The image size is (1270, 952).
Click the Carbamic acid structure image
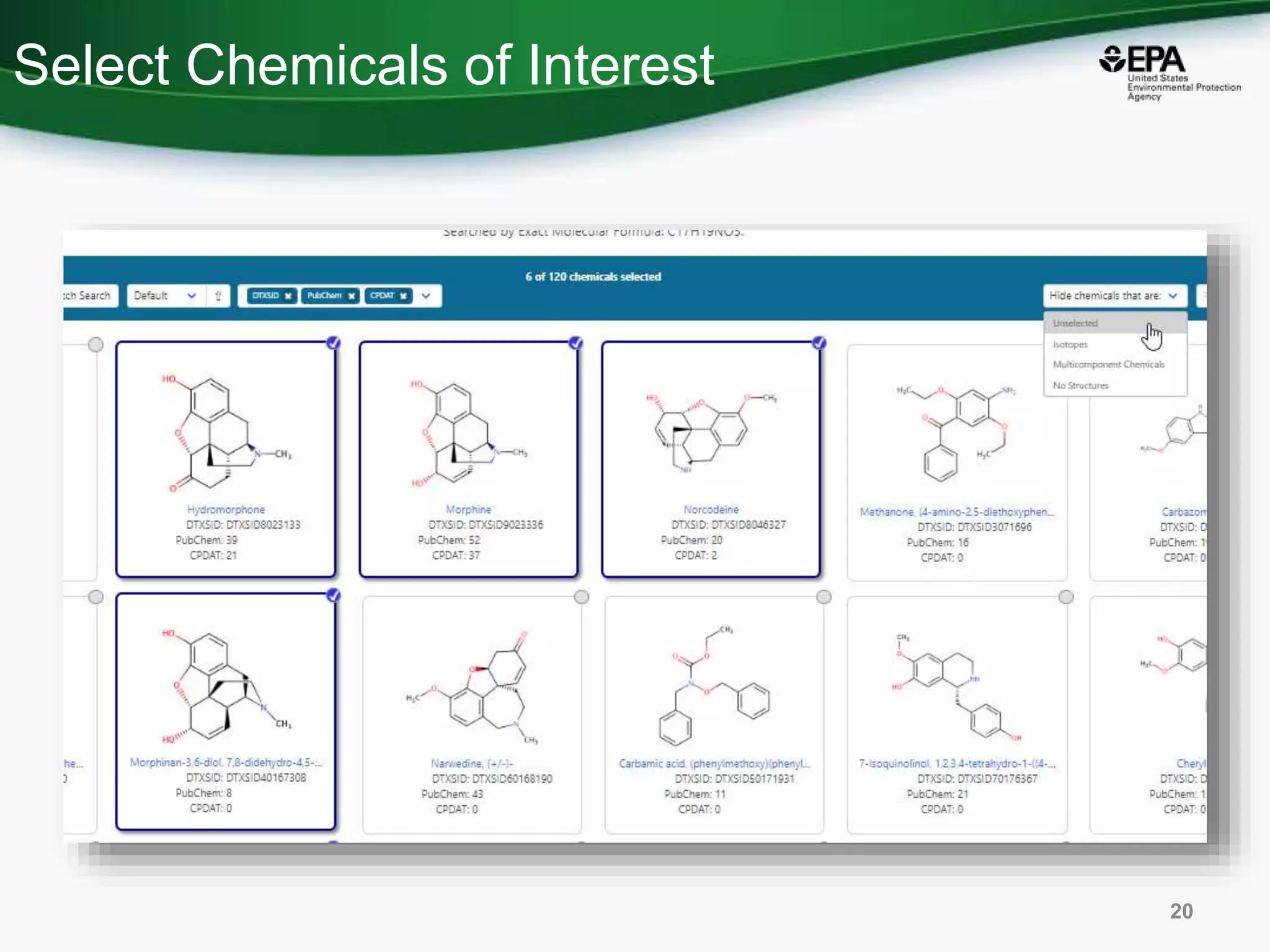pos(714,687)
